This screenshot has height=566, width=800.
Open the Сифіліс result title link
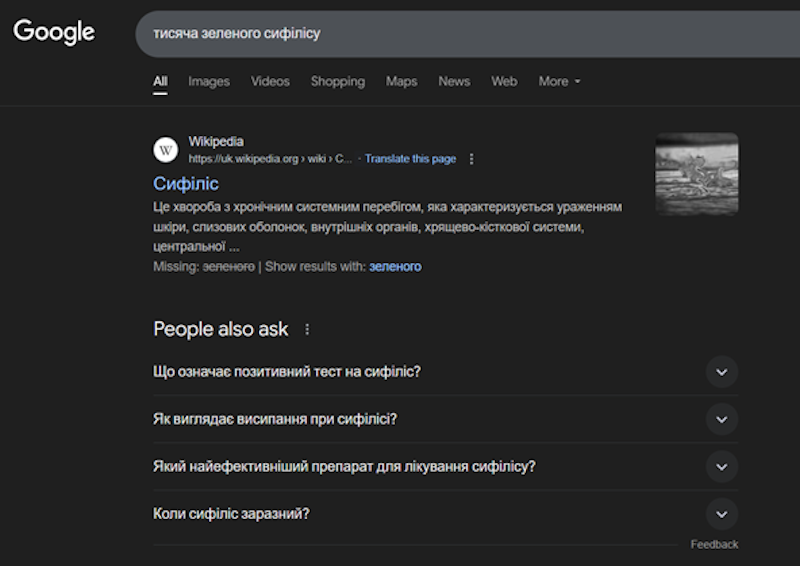[x=186, y=184]
